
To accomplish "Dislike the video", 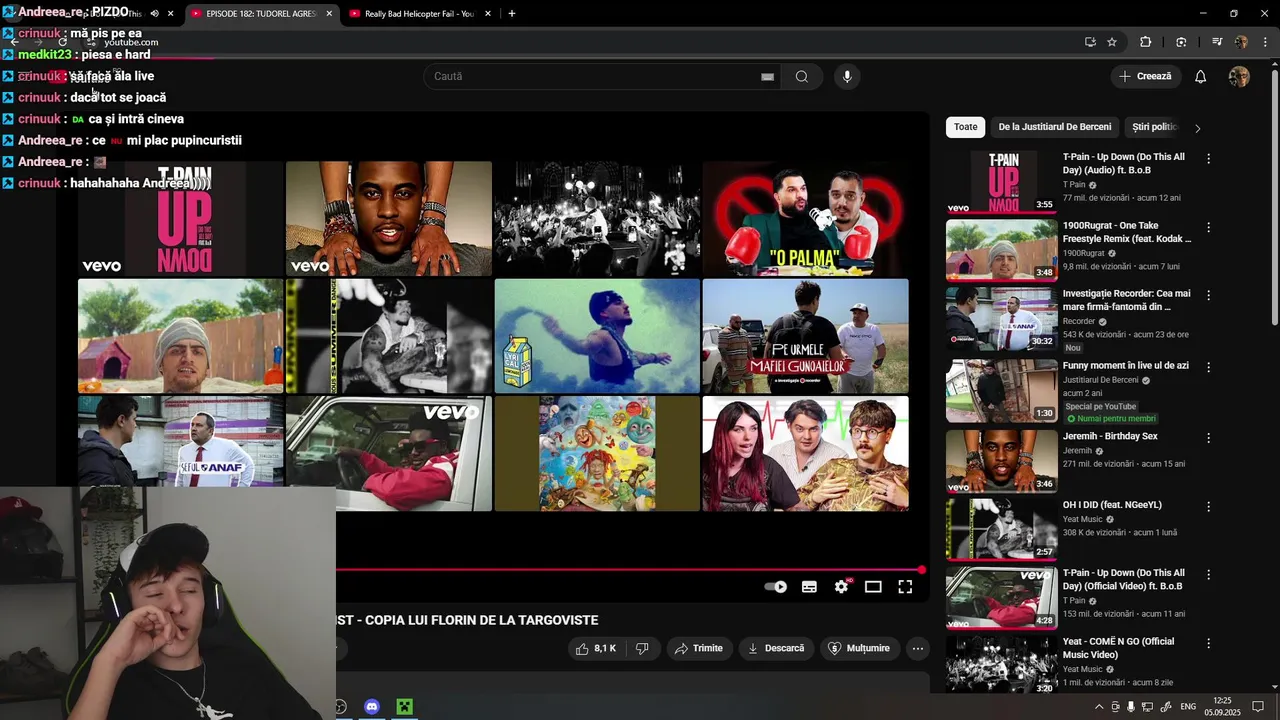I will (x=642, y=648).
